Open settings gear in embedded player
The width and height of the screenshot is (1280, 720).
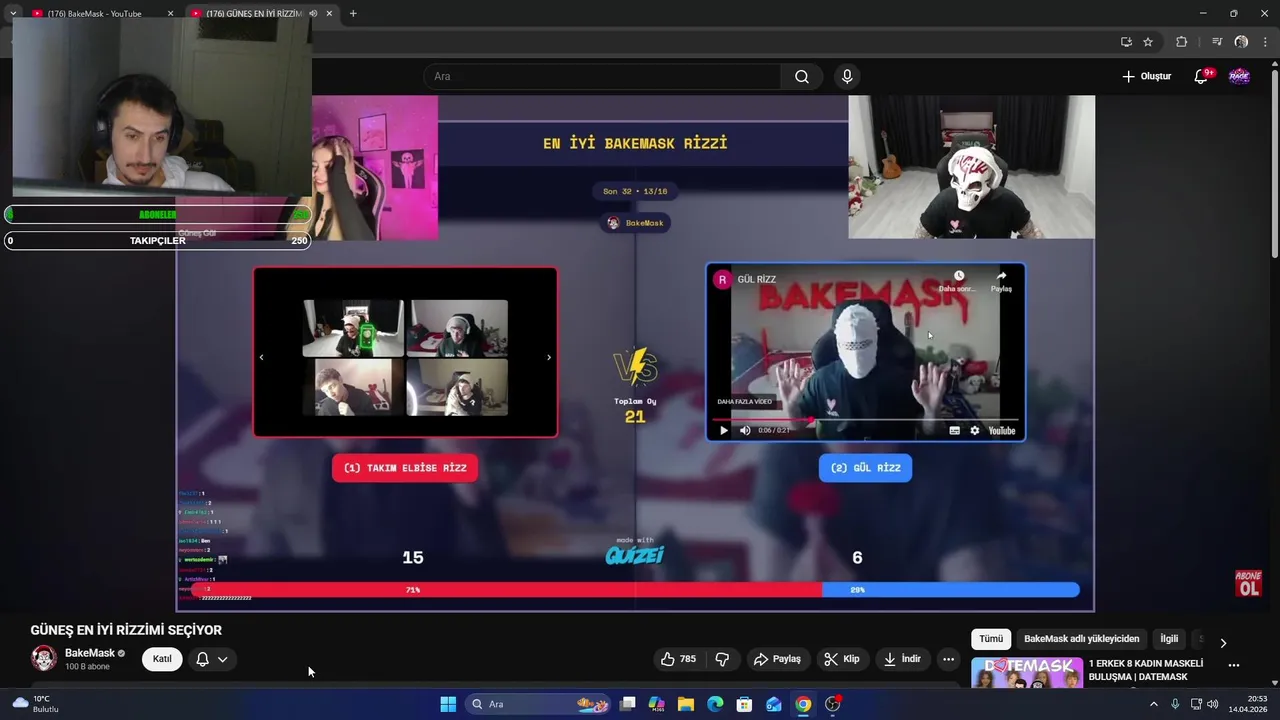[x=974, y=430]
